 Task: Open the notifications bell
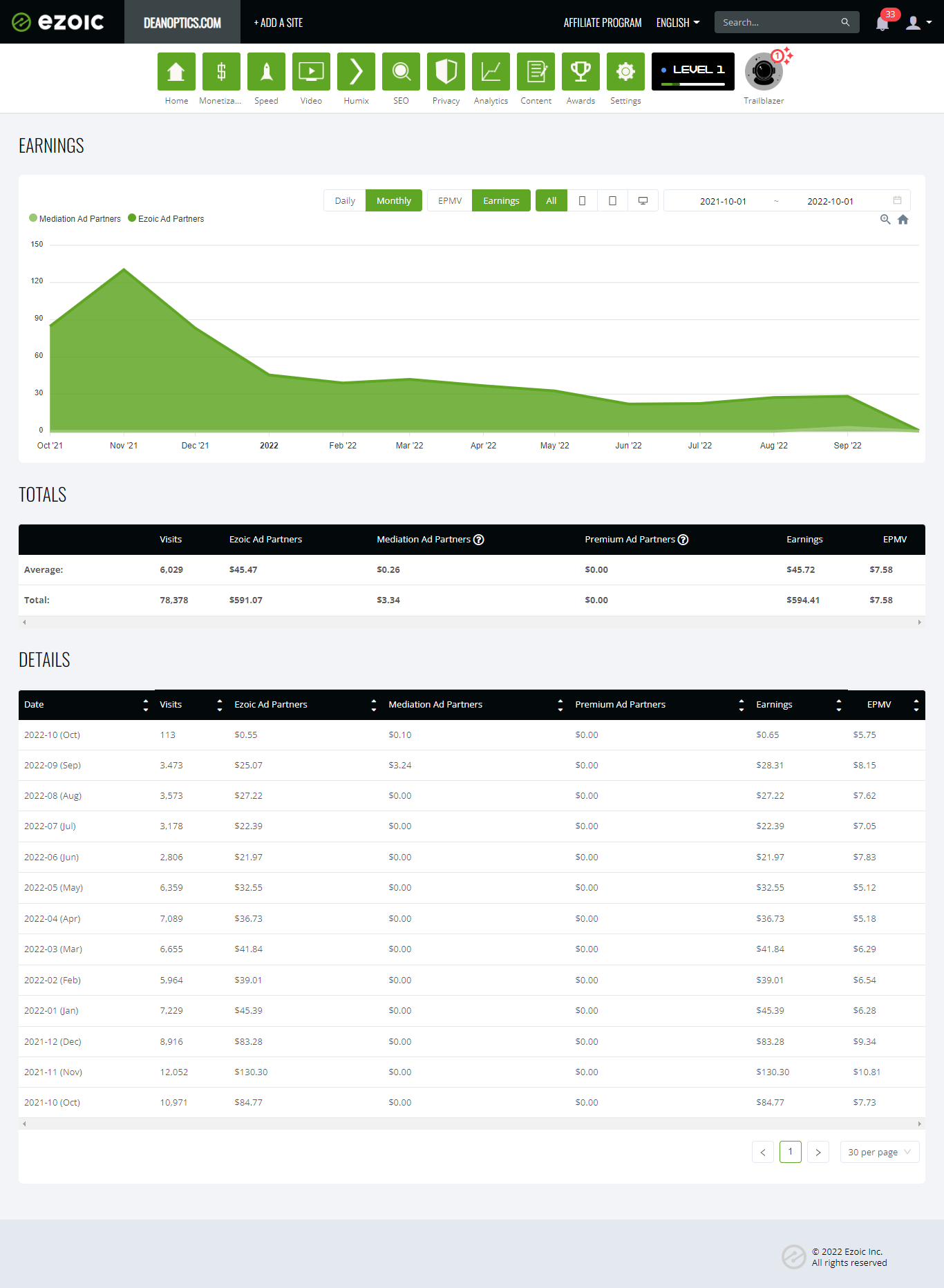coord(882,23)
